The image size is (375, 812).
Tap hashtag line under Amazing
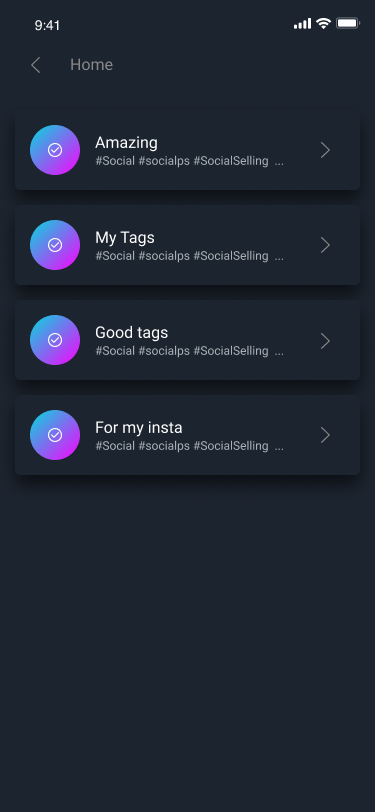click(190, 161)
